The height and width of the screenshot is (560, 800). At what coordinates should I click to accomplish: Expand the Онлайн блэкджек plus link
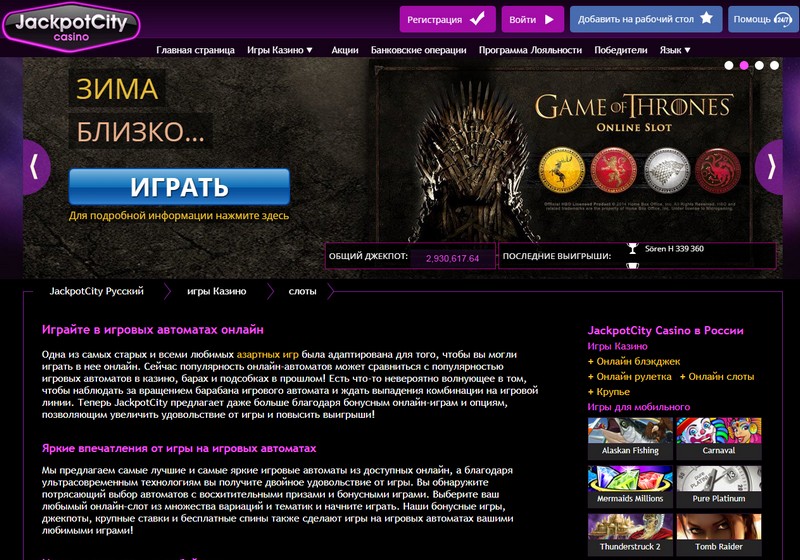(634, 361)
